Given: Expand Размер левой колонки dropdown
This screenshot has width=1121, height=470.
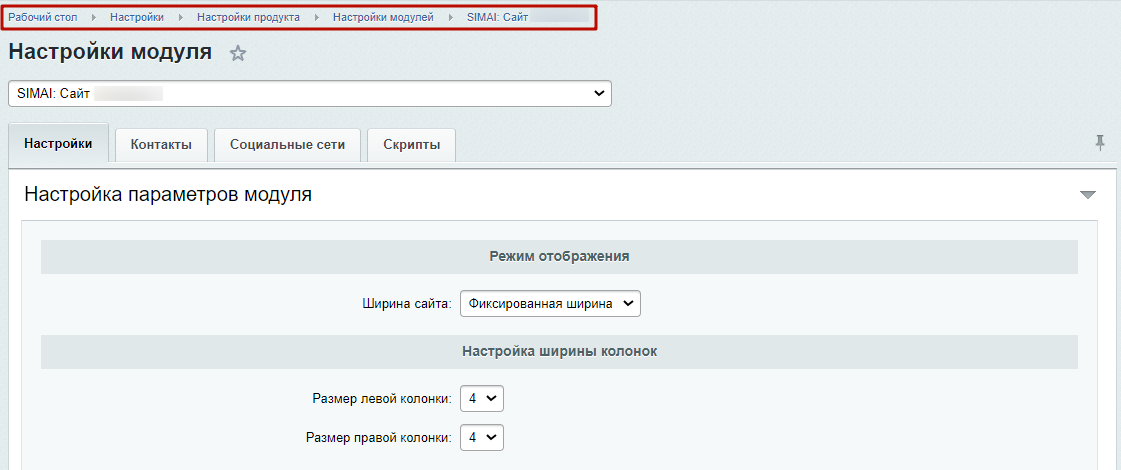Looking at the screenshot, I should click(482, 399).
